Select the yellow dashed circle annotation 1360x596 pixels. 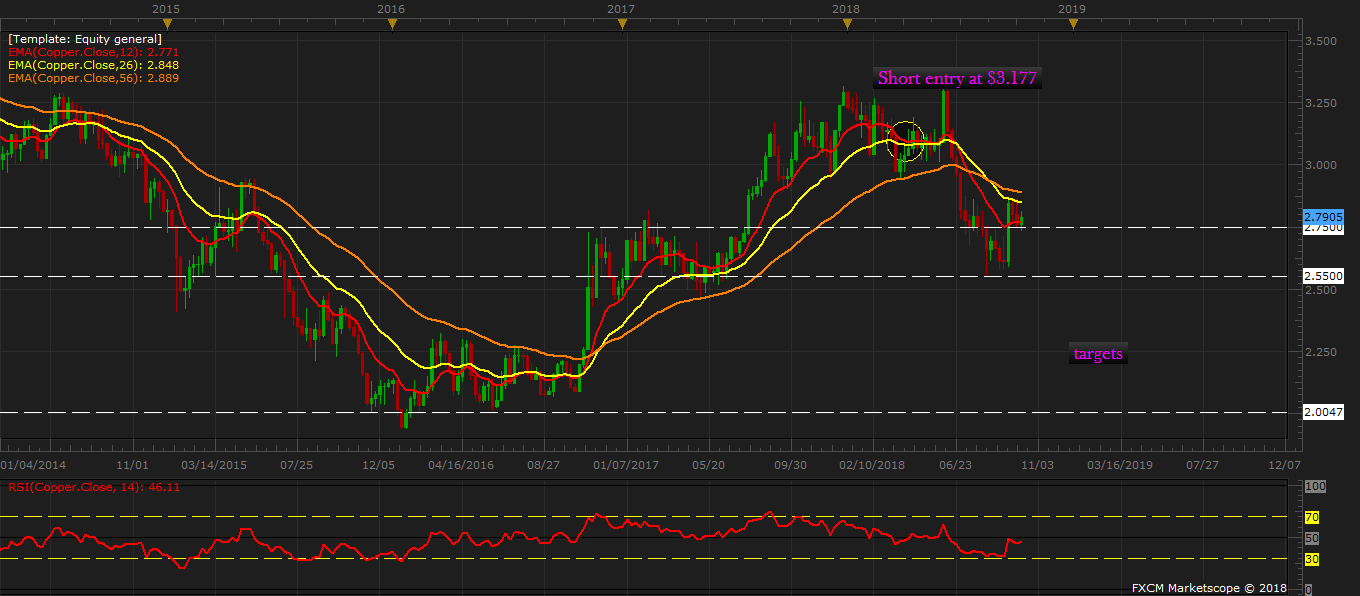tap(906, 141)
